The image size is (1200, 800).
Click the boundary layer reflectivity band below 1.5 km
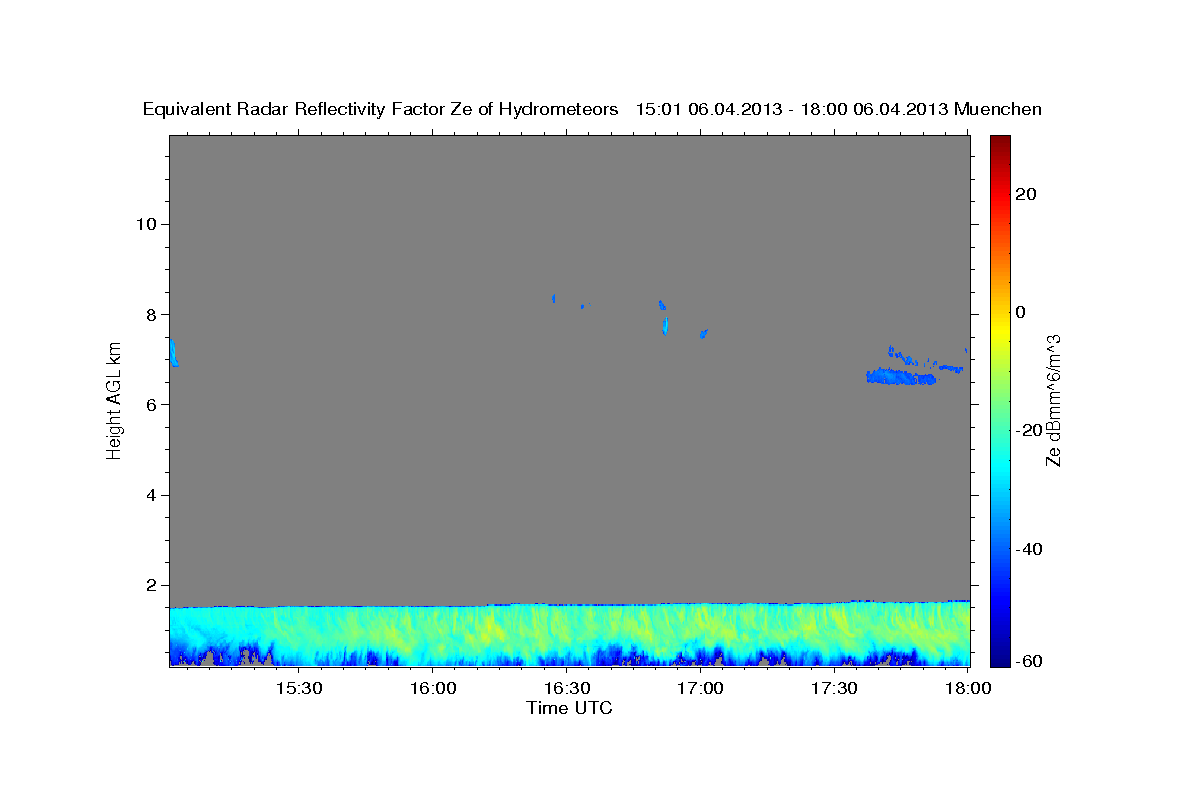click(x=570, y=635)
